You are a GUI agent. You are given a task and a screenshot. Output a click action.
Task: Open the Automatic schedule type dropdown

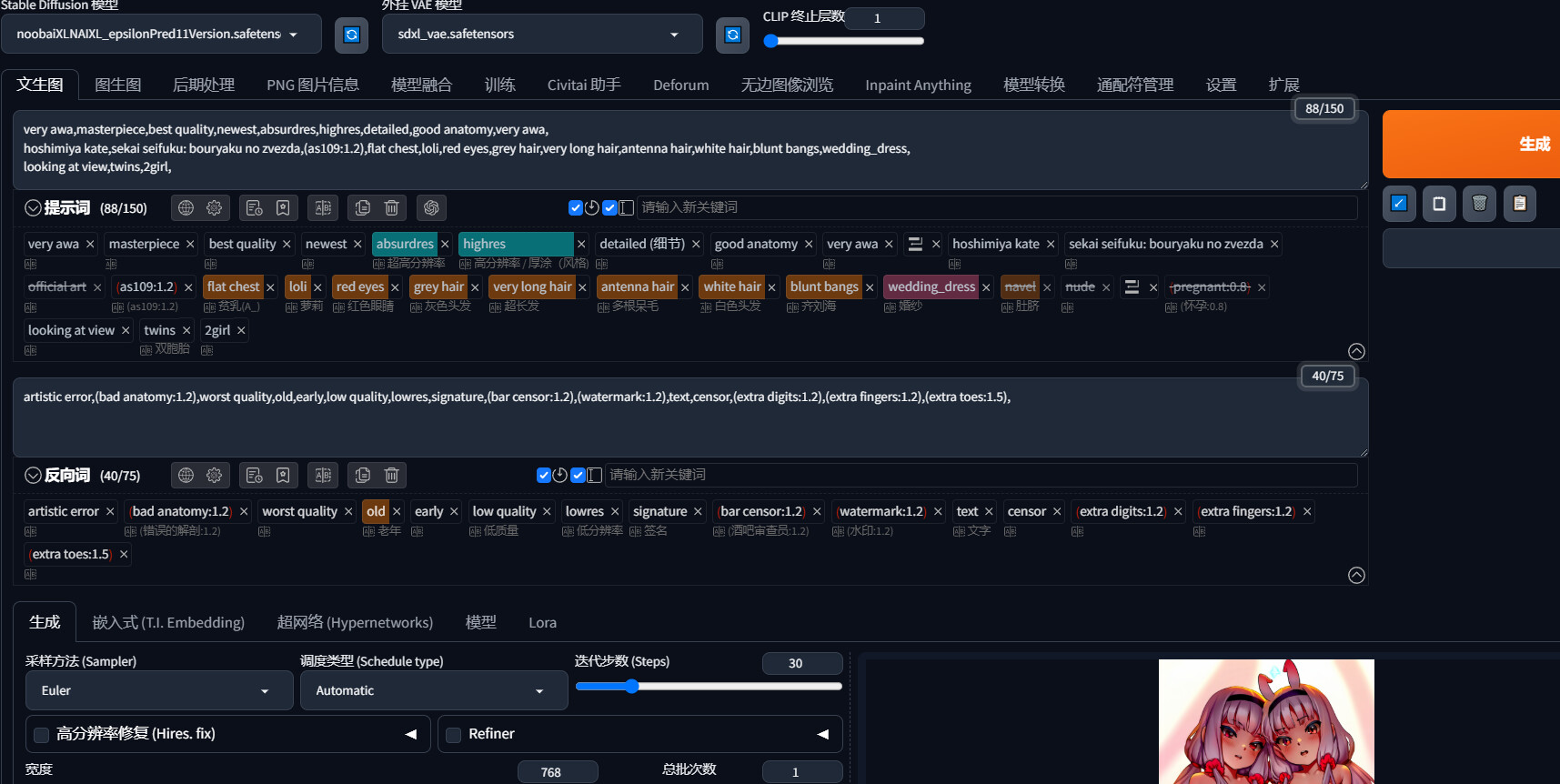click(434, 690)
